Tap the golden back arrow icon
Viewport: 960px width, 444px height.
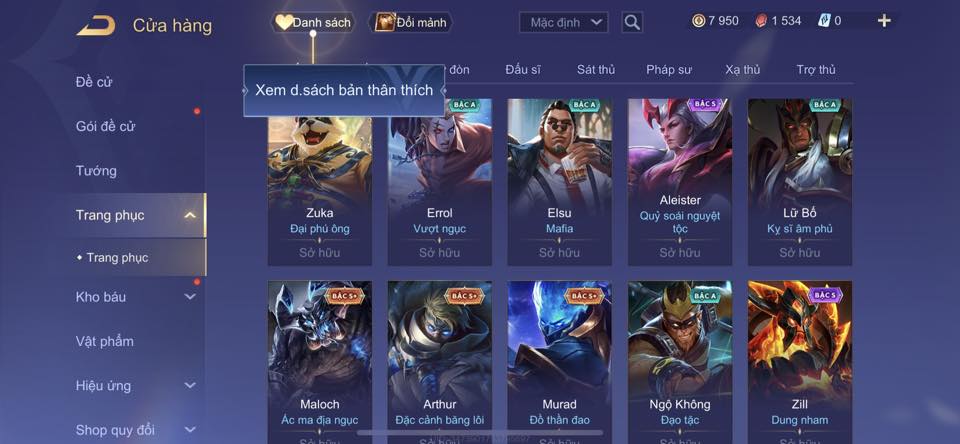click(x=96, y=26)
